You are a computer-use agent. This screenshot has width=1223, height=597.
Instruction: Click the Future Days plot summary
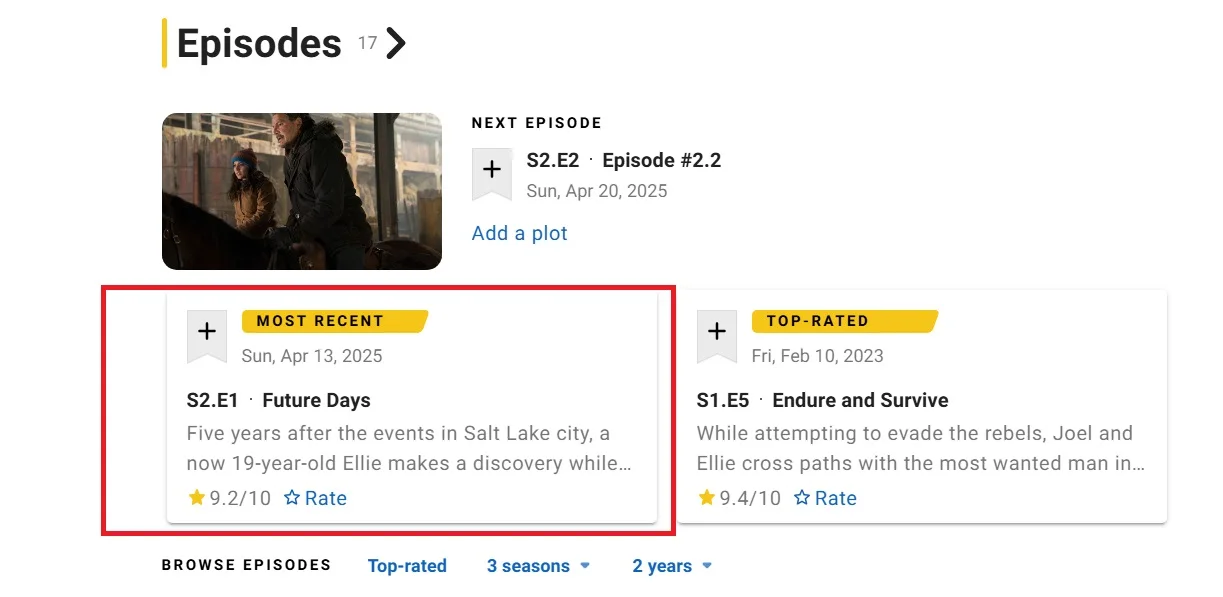coord(408,449)
